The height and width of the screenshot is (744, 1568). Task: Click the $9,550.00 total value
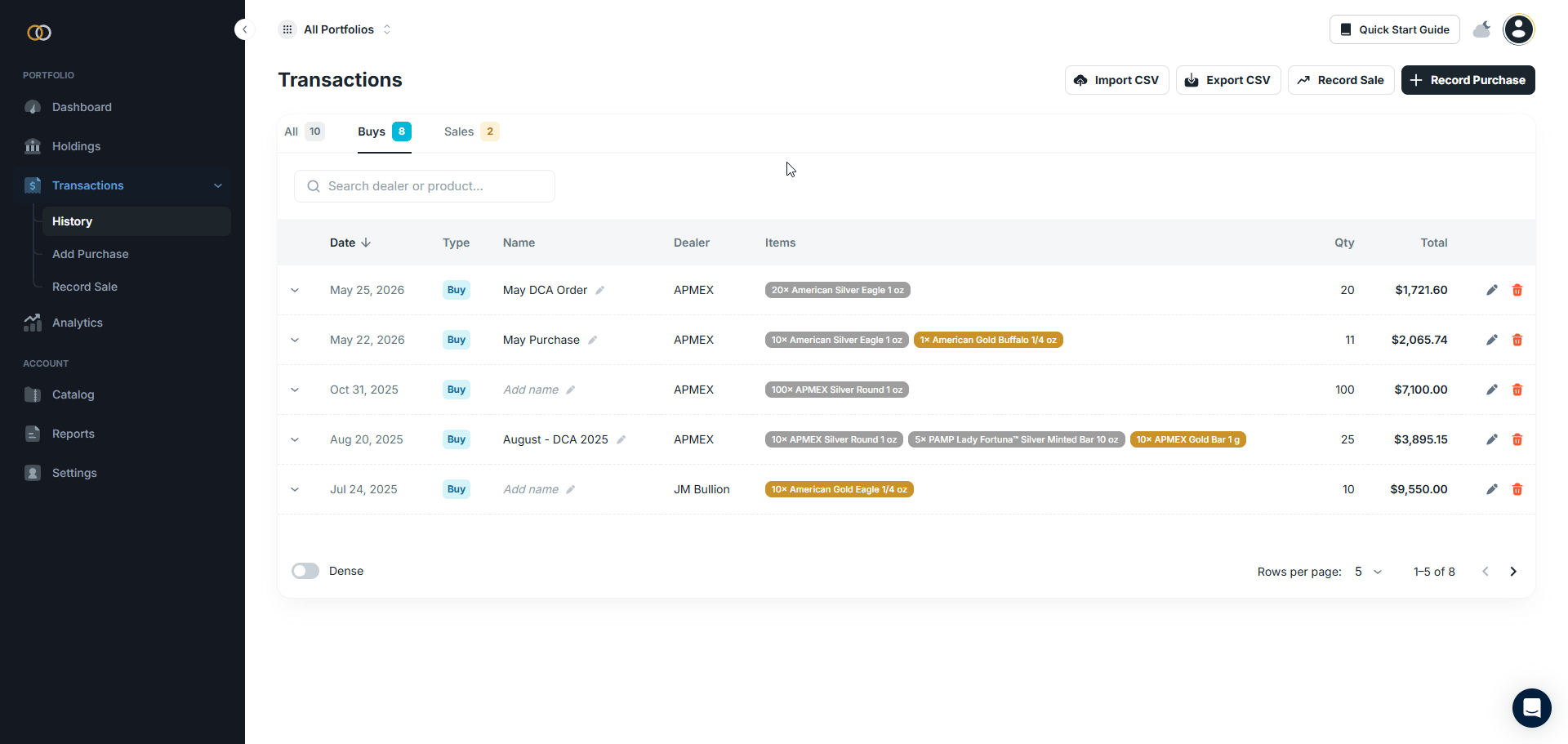(x=1419, y=489)
